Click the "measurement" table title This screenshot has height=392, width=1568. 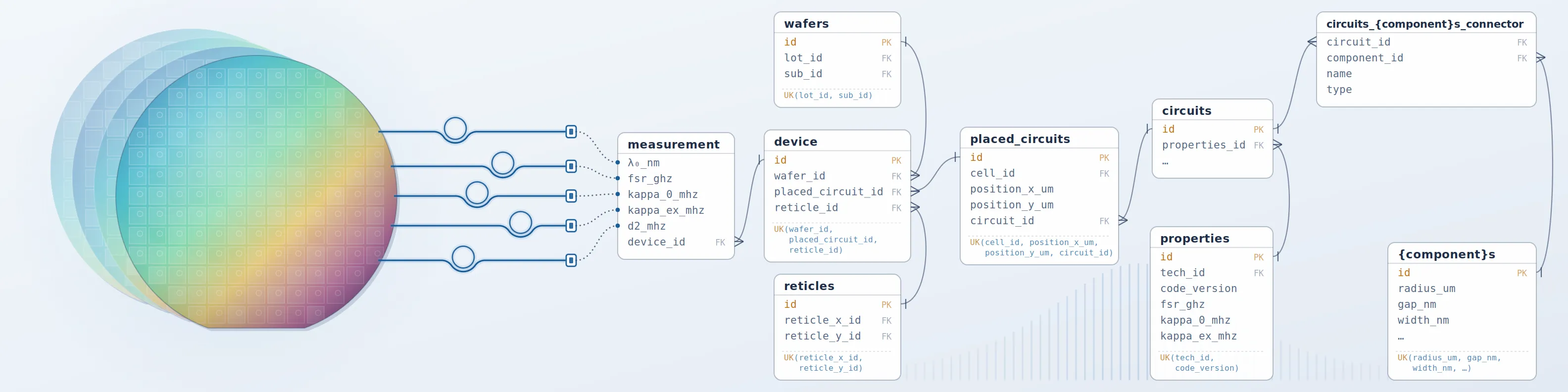pos(673,144)
